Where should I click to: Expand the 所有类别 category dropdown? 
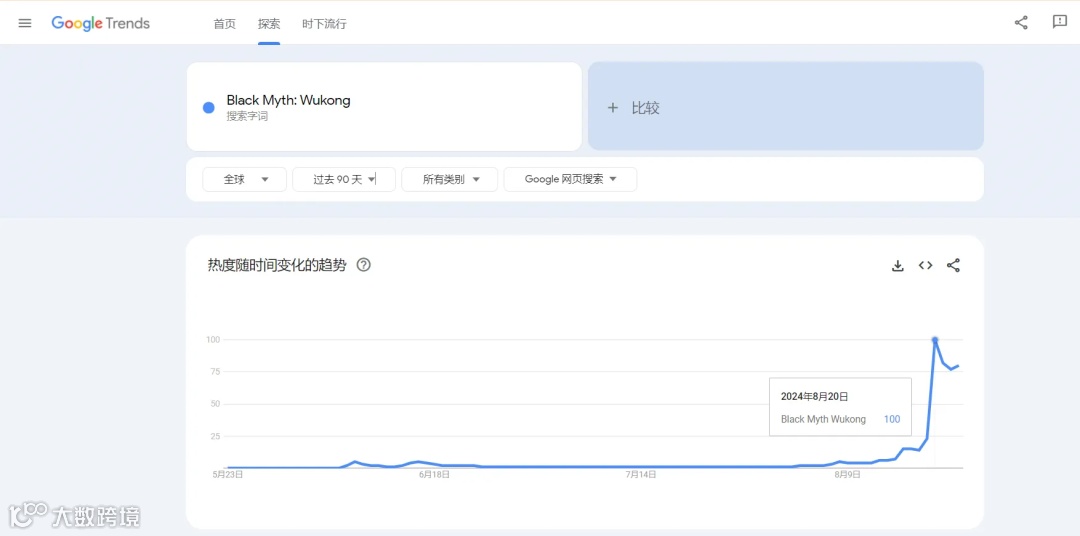point(450,179)
